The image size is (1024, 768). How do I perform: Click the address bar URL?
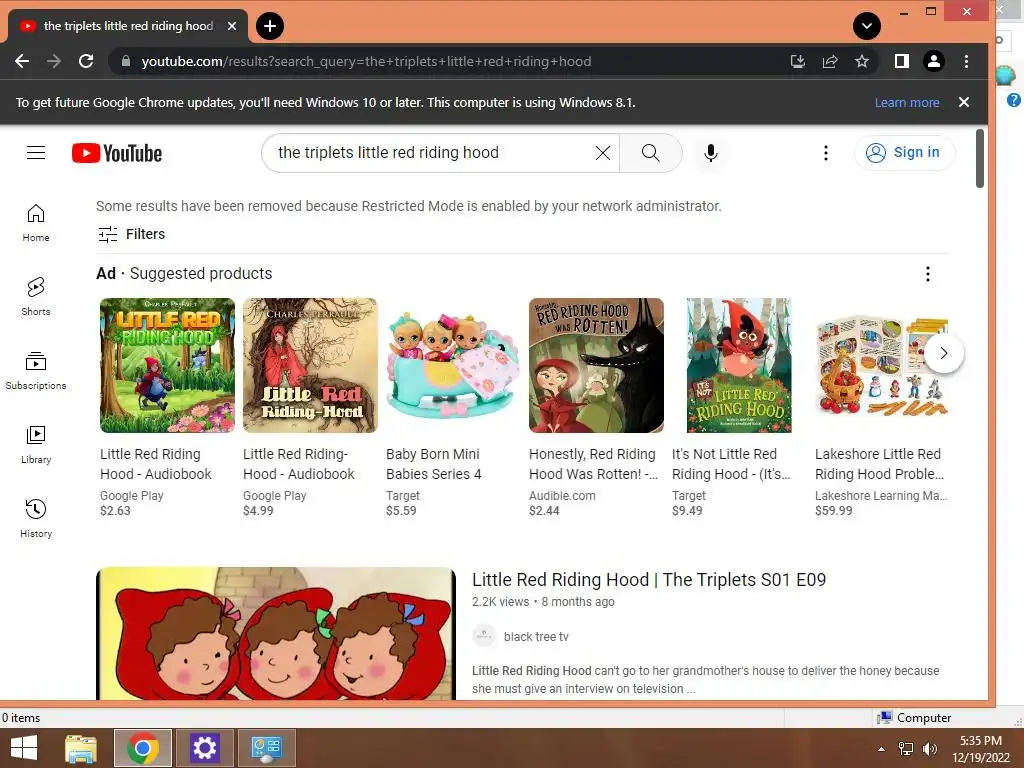pos(366,61)
